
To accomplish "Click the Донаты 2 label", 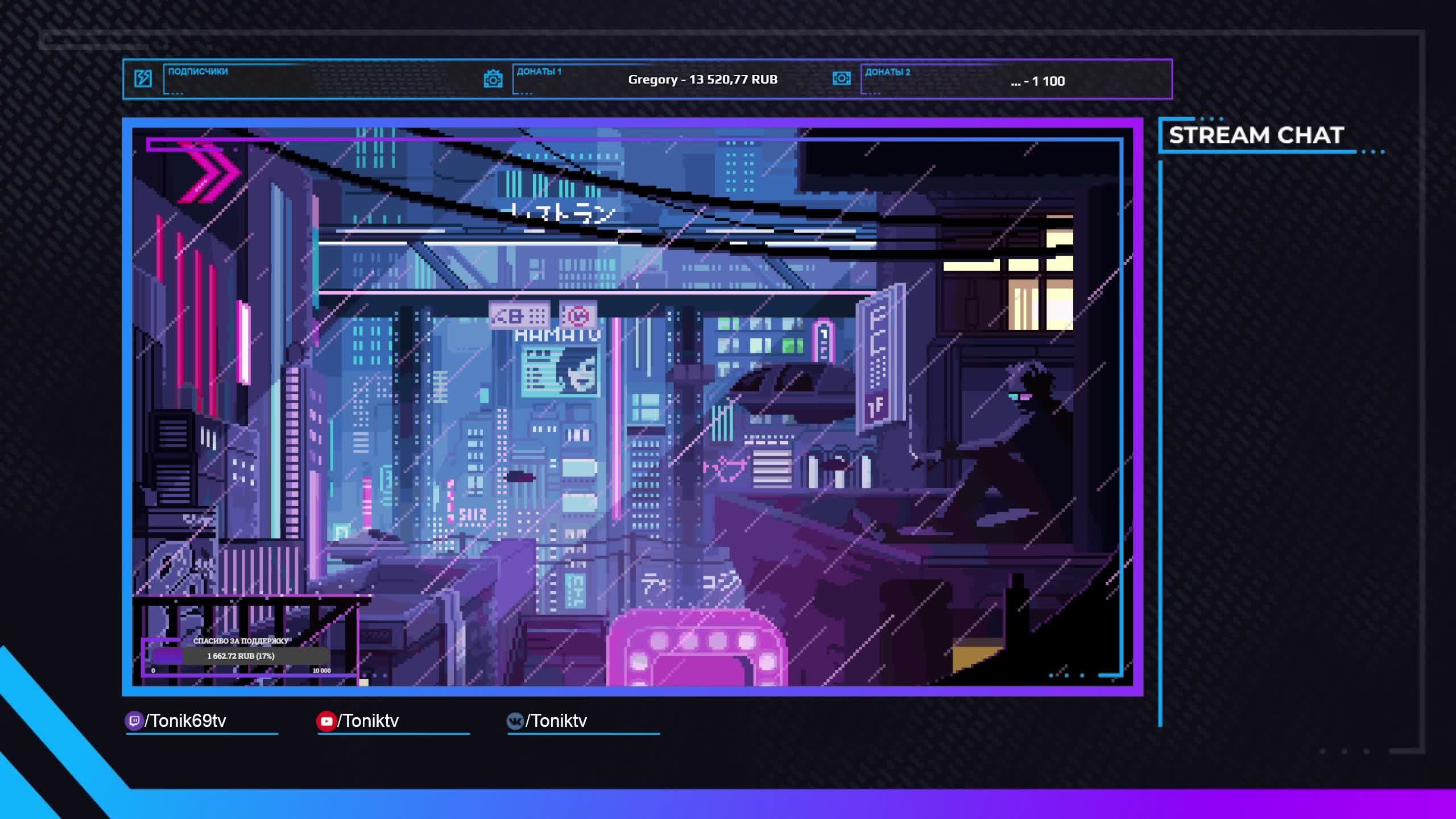I will (887, 72).
